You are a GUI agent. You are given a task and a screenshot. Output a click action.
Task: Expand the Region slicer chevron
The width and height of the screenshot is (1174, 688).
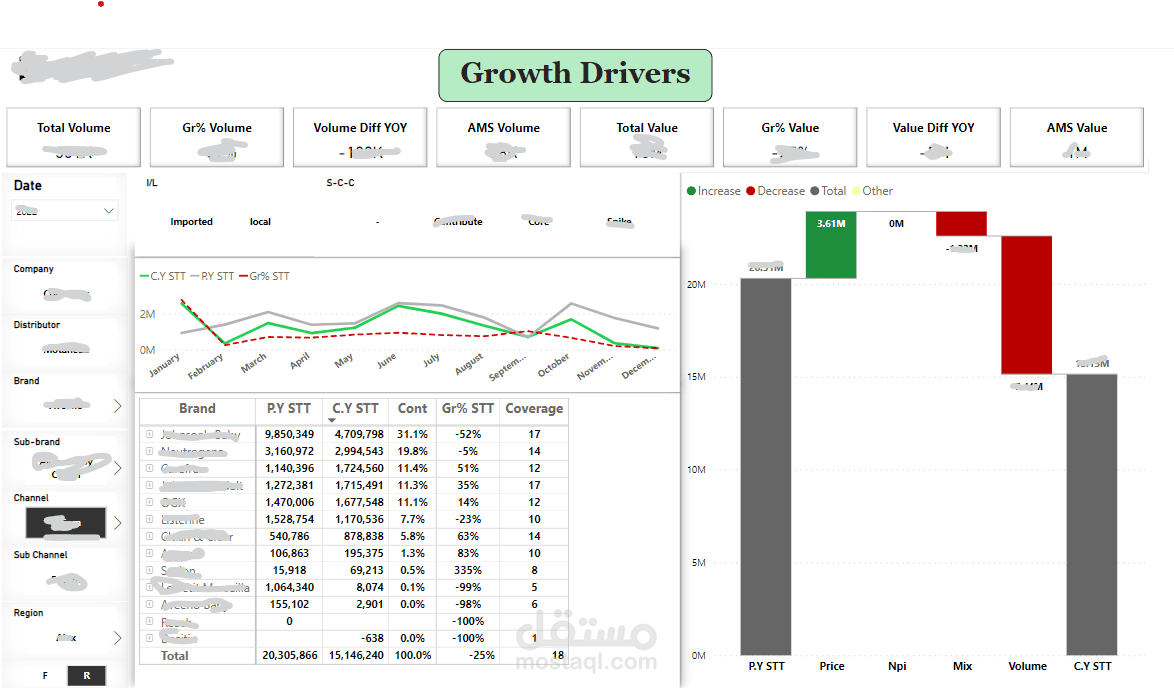tap(117, 637)
